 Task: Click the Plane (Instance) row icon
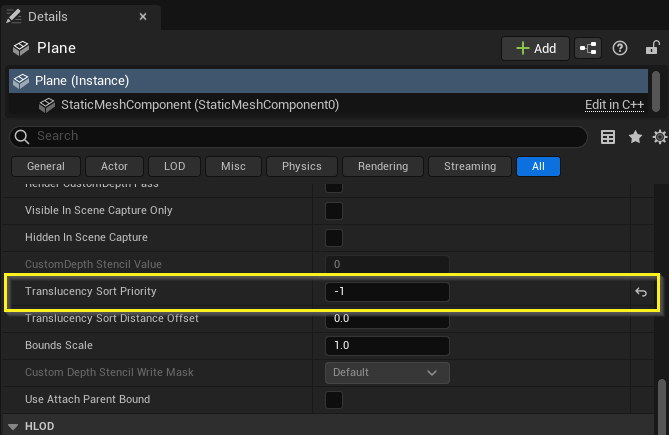21,81
